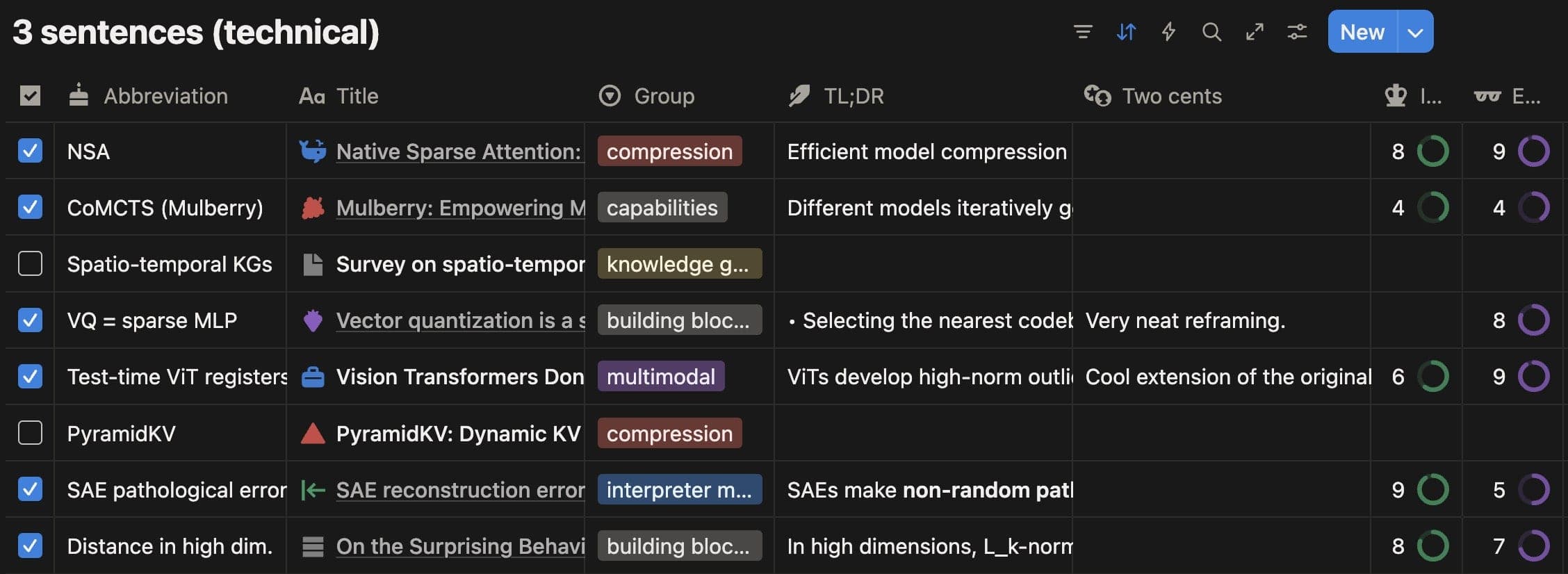This screenshot has width=1568, height=574.
Task: Click the search icon near the New button
Action: pyautogui.click(x=1211, y=32)
